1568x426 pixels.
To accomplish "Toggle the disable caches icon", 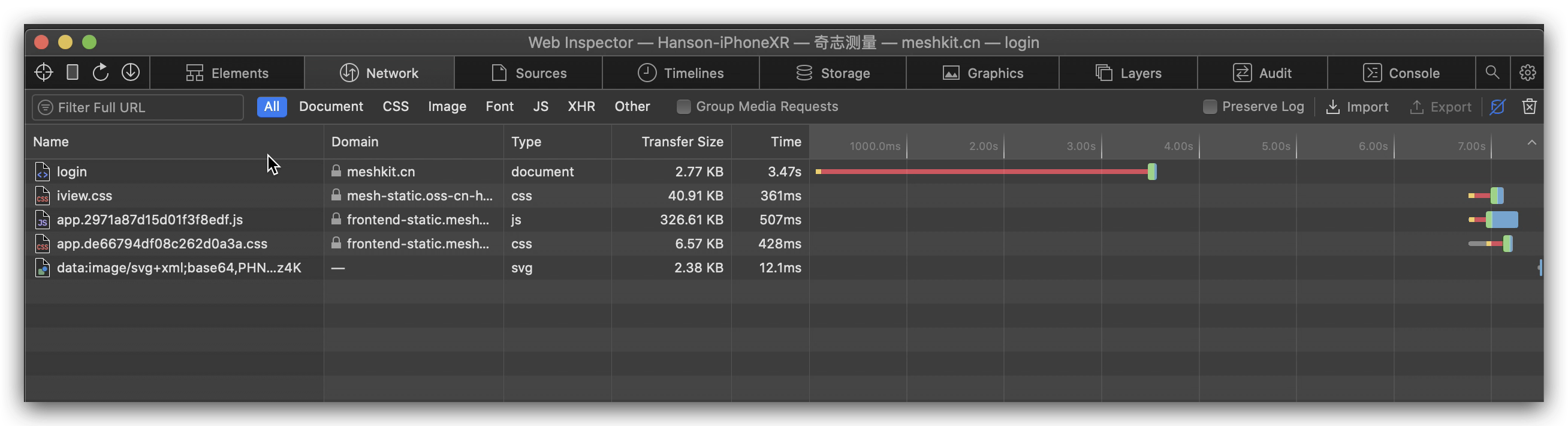I will pyautogui.click(x=1497, y=107).
